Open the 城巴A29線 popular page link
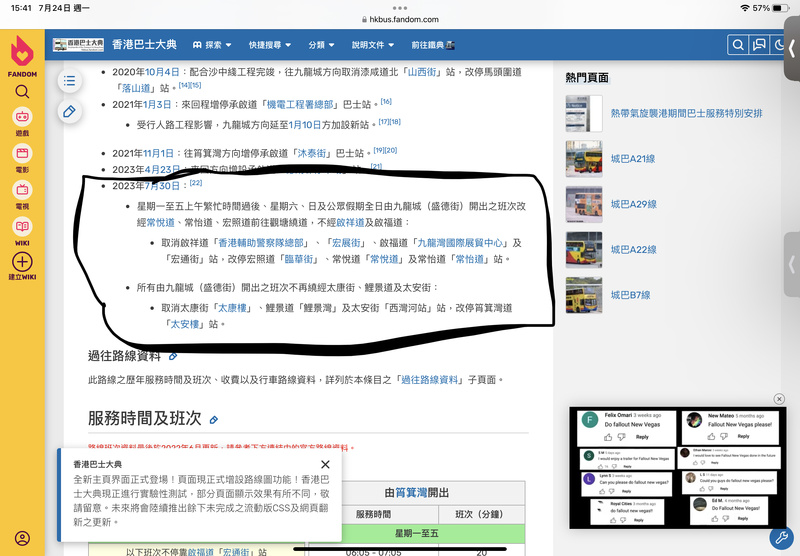 [634, 204]
